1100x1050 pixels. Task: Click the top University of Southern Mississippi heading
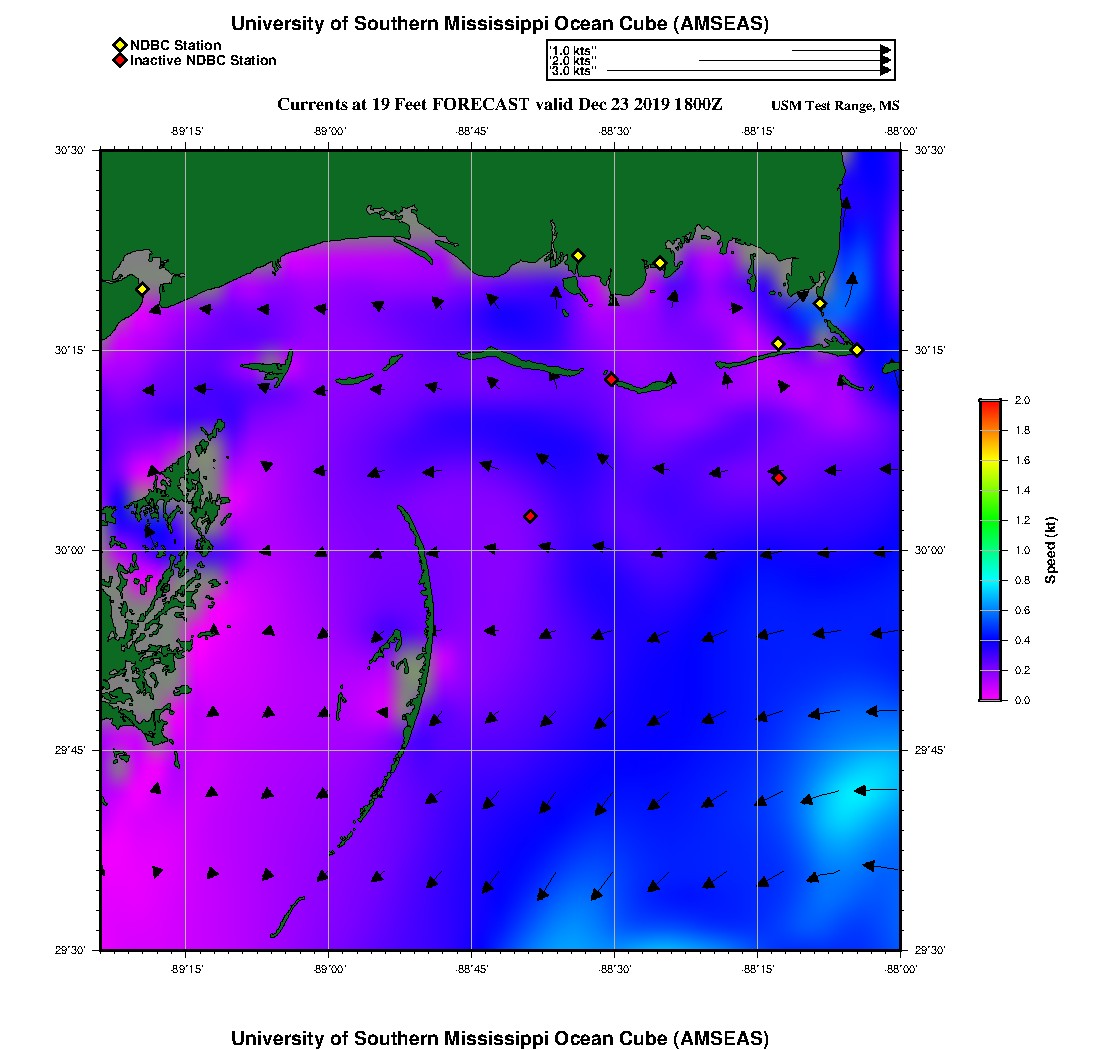pos(500,23)
